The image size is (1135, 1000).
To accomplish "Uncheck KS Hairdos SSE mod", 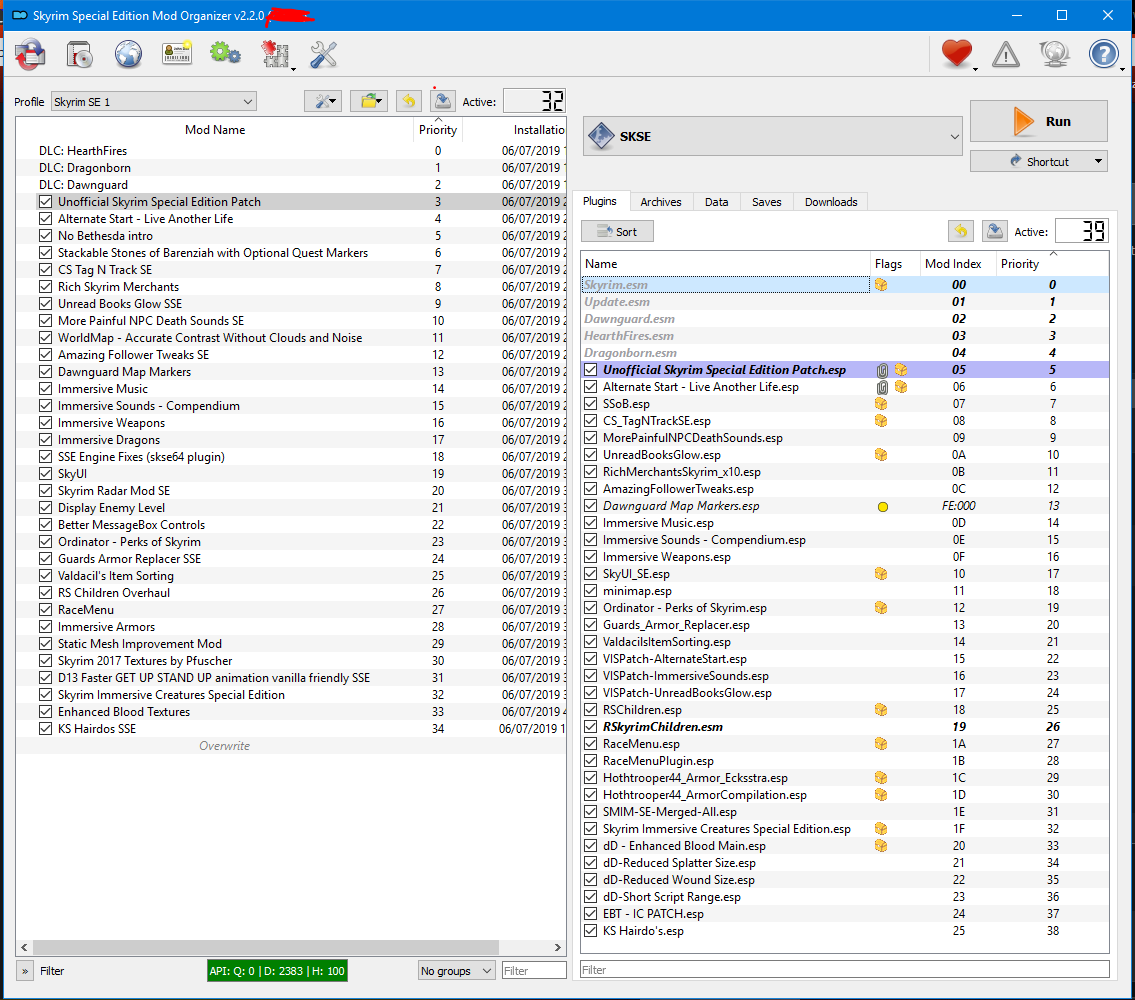I will 46,728.
